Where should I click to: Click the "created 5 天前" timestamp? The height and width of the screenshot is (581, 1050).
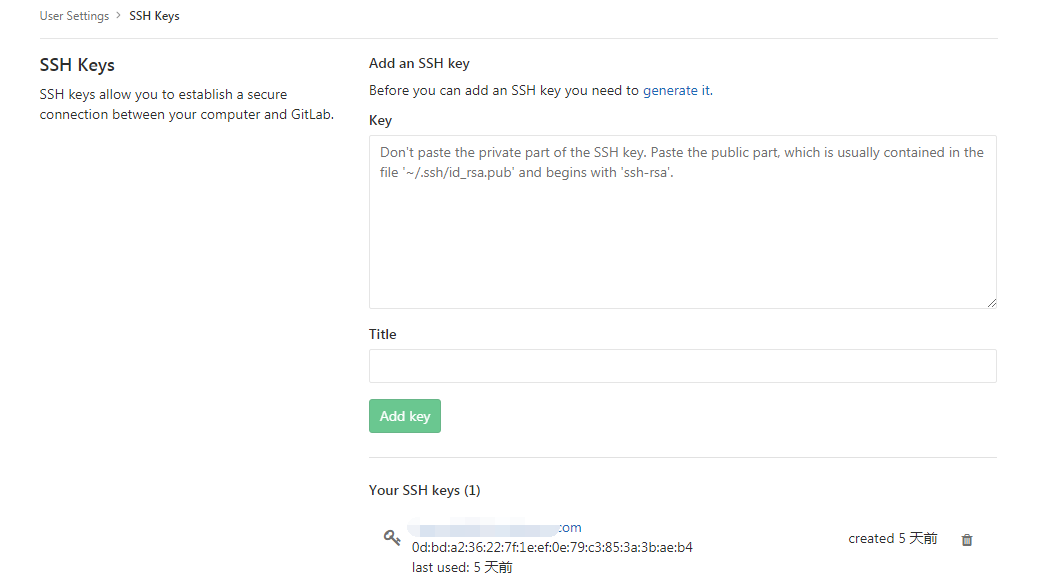point(892,538)
